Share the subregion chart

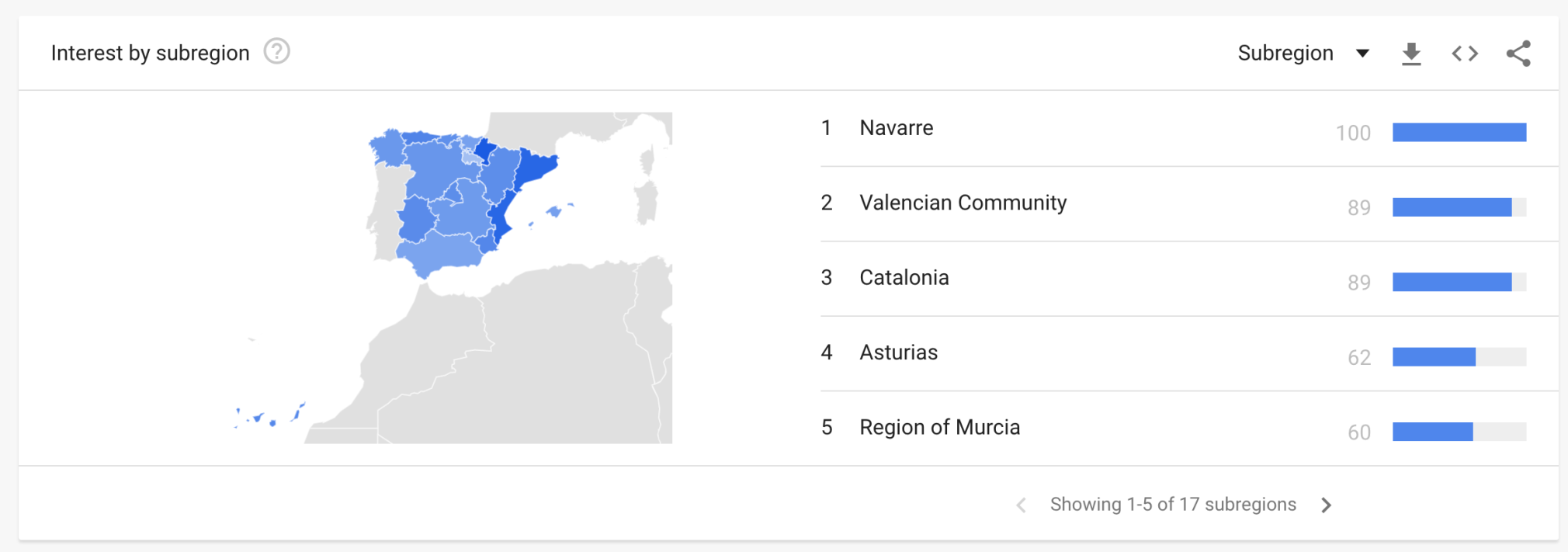coord(1518,54)
